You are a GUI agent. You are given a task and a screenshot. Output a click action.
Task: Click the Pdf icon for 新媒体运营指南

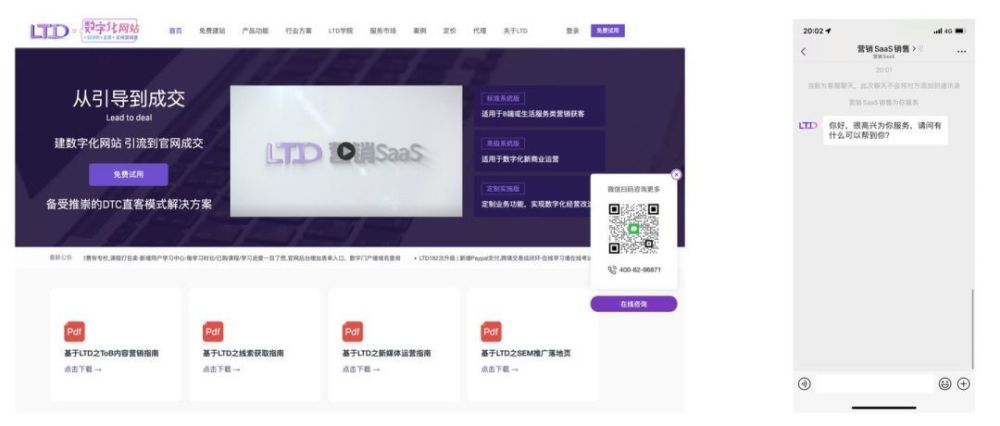point(352,332)
